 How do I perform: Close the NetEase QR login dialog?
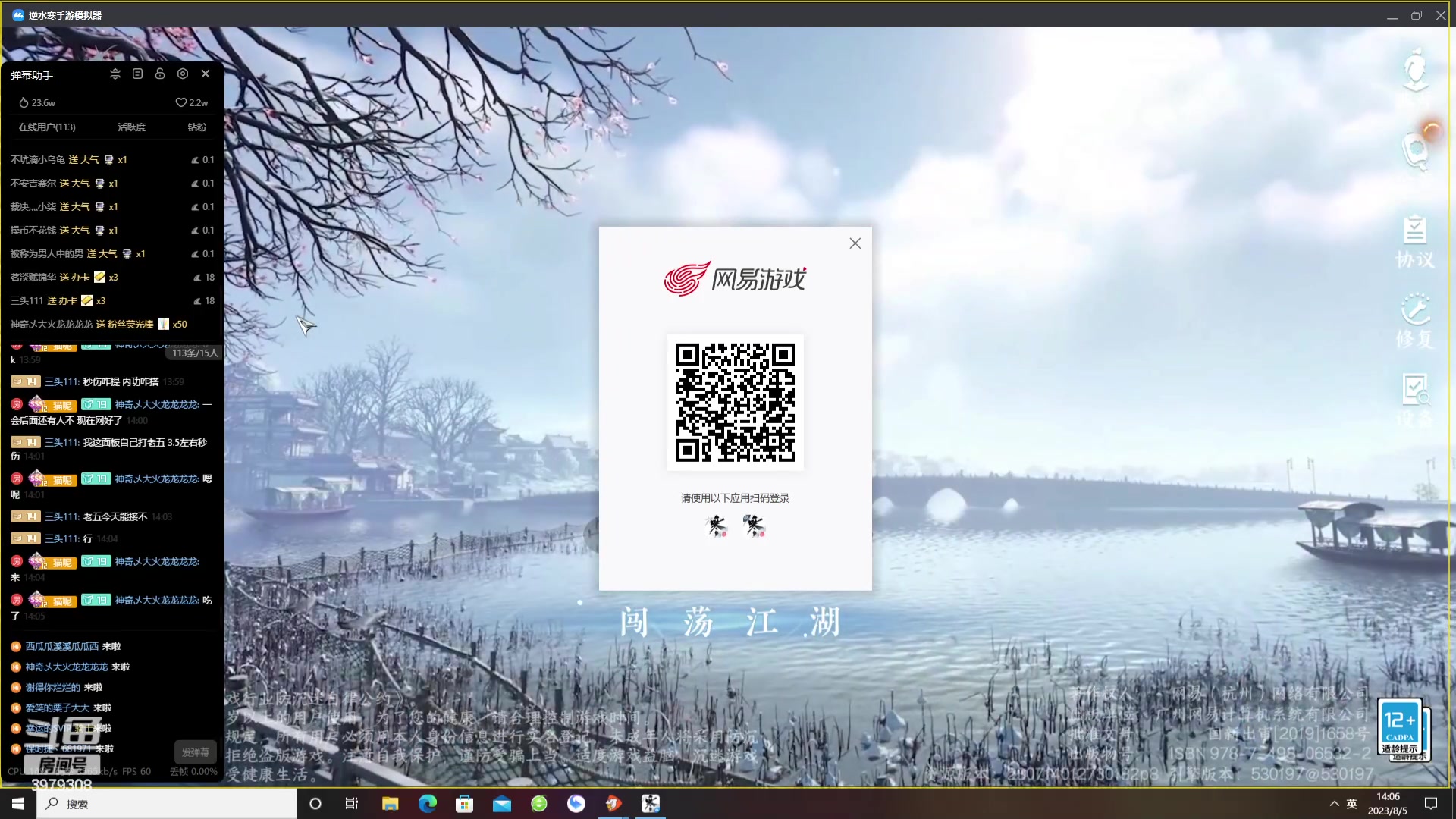tap(855, 243)
